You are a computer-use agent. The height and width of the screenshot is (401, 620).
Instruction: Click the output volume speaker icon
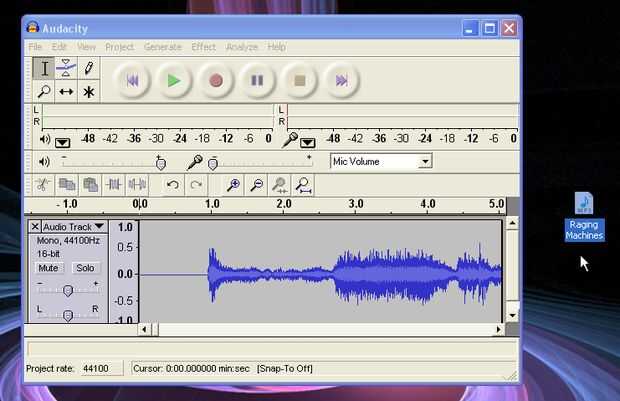tap(44, 161)
